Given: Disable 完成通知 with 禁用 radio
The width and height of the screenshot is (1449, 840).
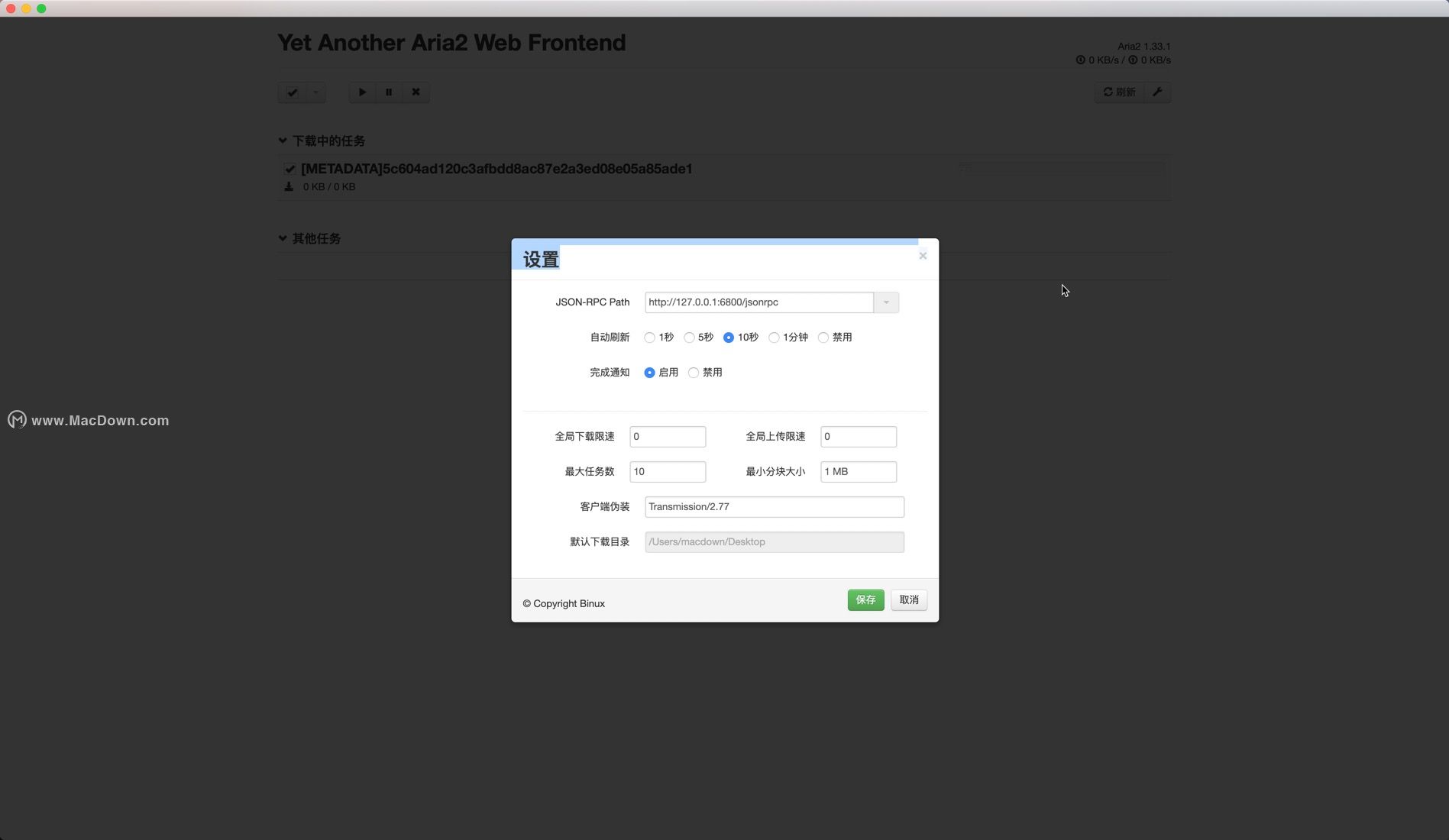Looking at the screenshot, I should pyautogui.click(x=694, y=373).
